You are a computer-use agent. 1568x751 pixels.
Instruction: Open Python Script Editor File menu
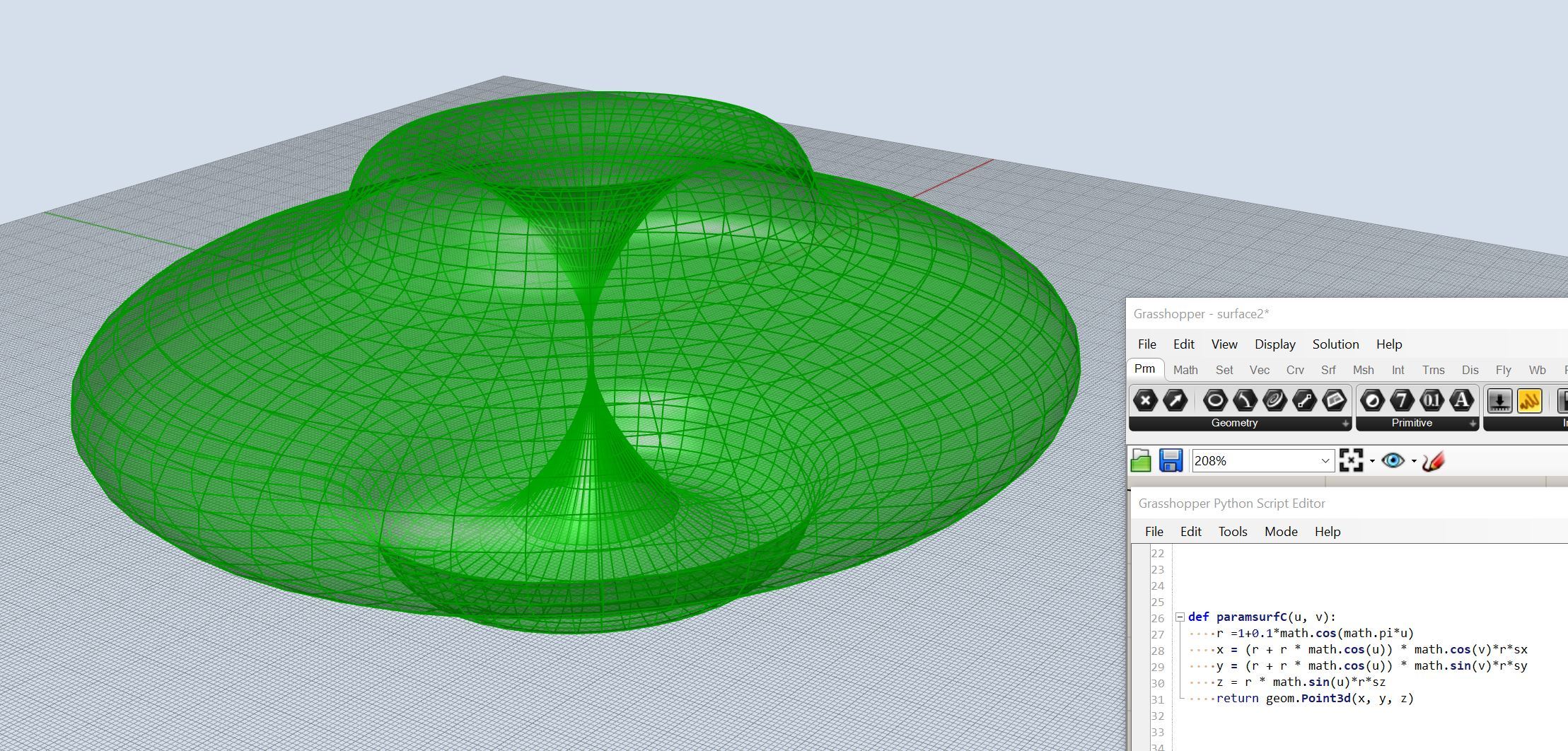coord(1154,532)
